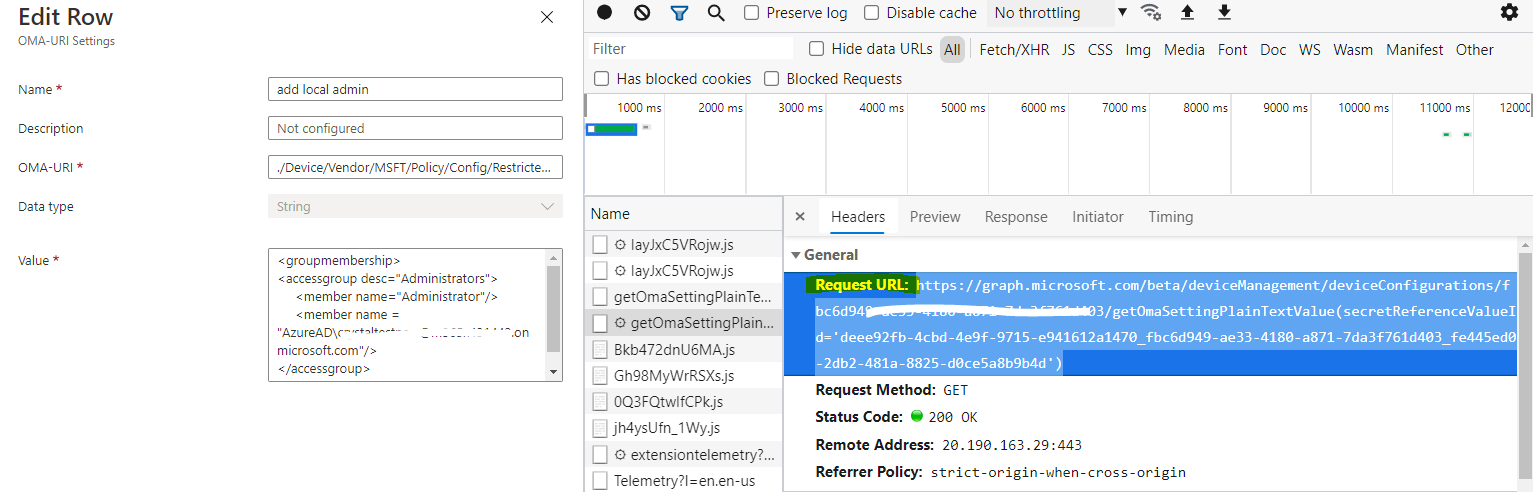The width and height of the screenshot is (1533, 492).
Task: Open the network search magnifier
Action: (x=716, y=13)
